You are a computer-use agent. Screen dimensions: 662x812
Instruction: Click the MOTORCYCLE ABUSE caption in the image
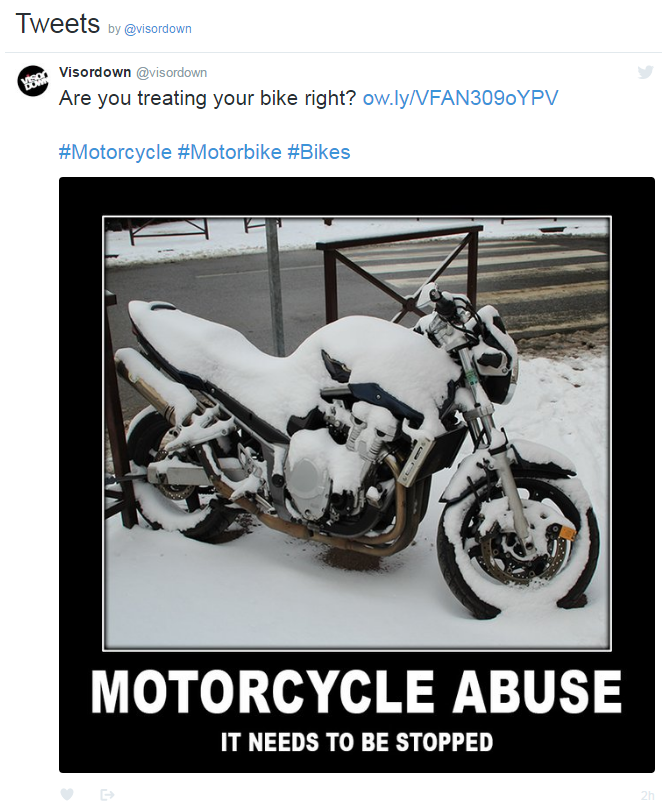click(356, 692)
